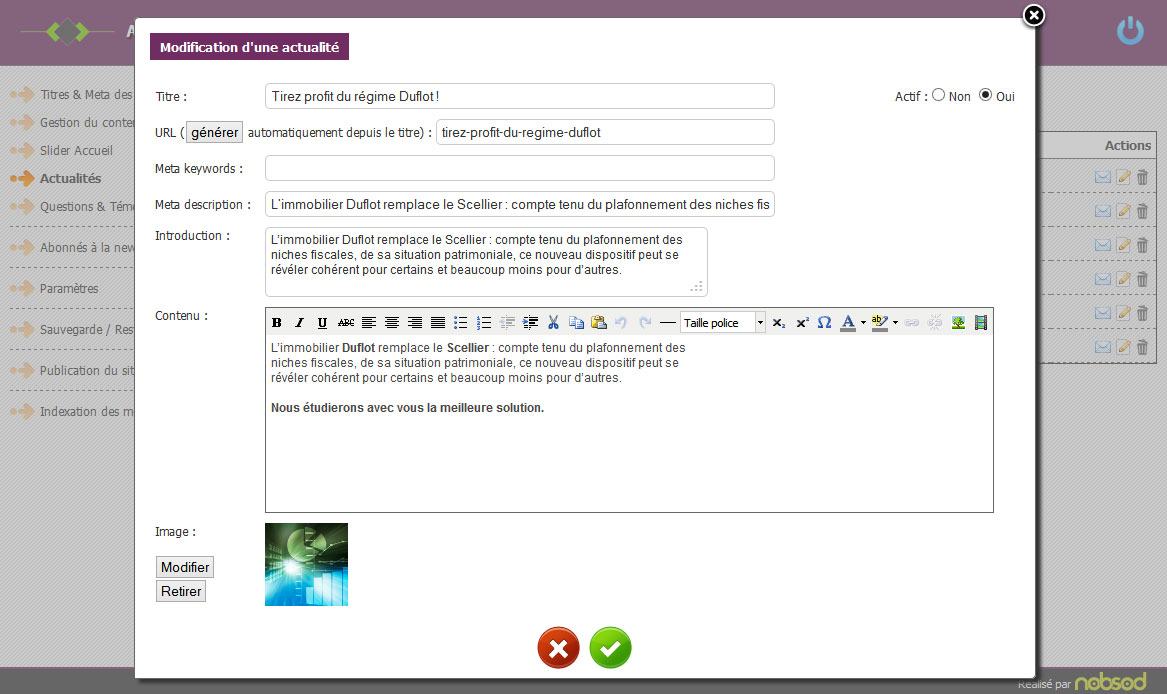This screenshot has width=1167, height=694.
Task: Confirm with the green checkmark button
Action: click(610, 648)
